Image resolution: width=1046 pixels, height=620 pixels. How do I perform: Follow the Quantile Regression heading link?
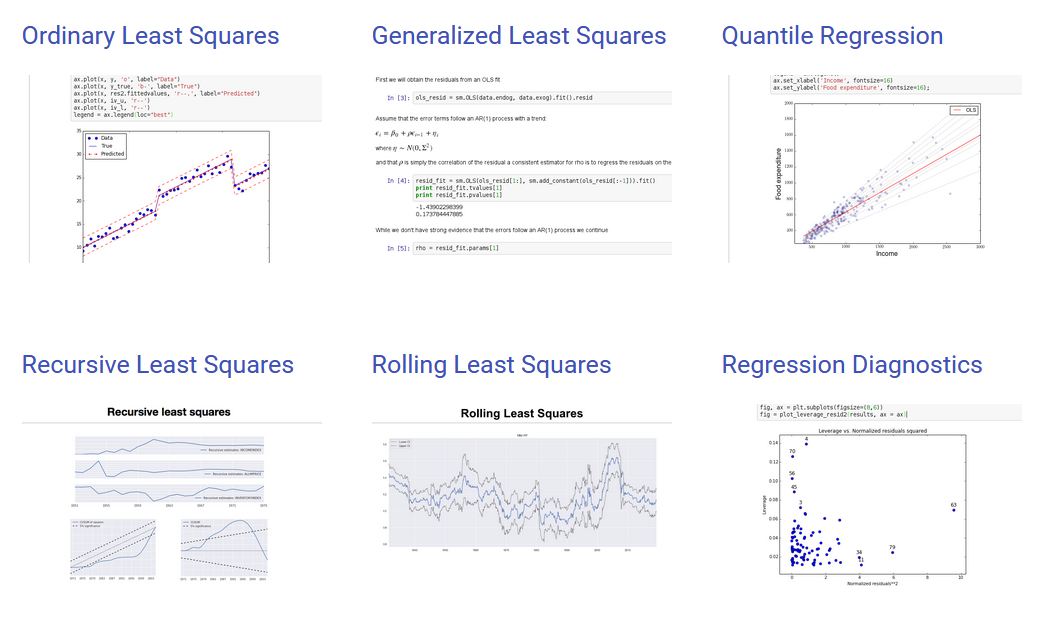(832, 36)
